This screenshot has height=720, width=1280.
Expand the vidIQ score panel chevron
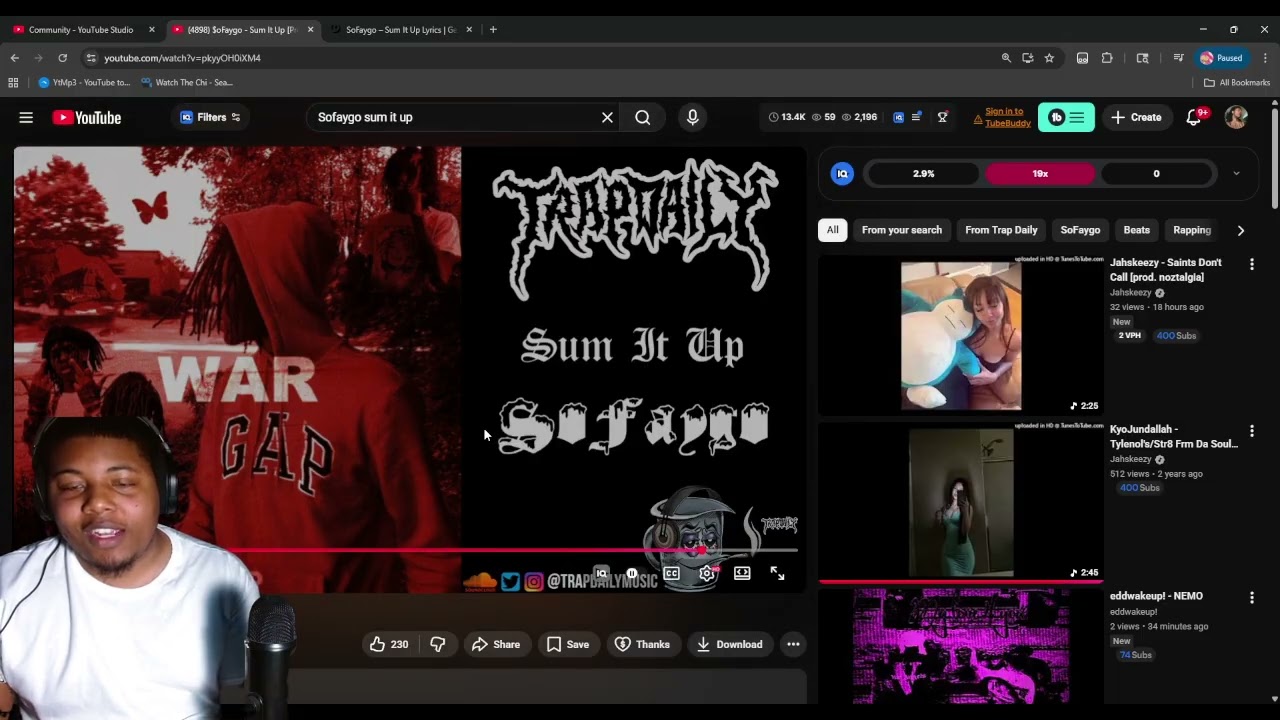tap(1236, 173)
